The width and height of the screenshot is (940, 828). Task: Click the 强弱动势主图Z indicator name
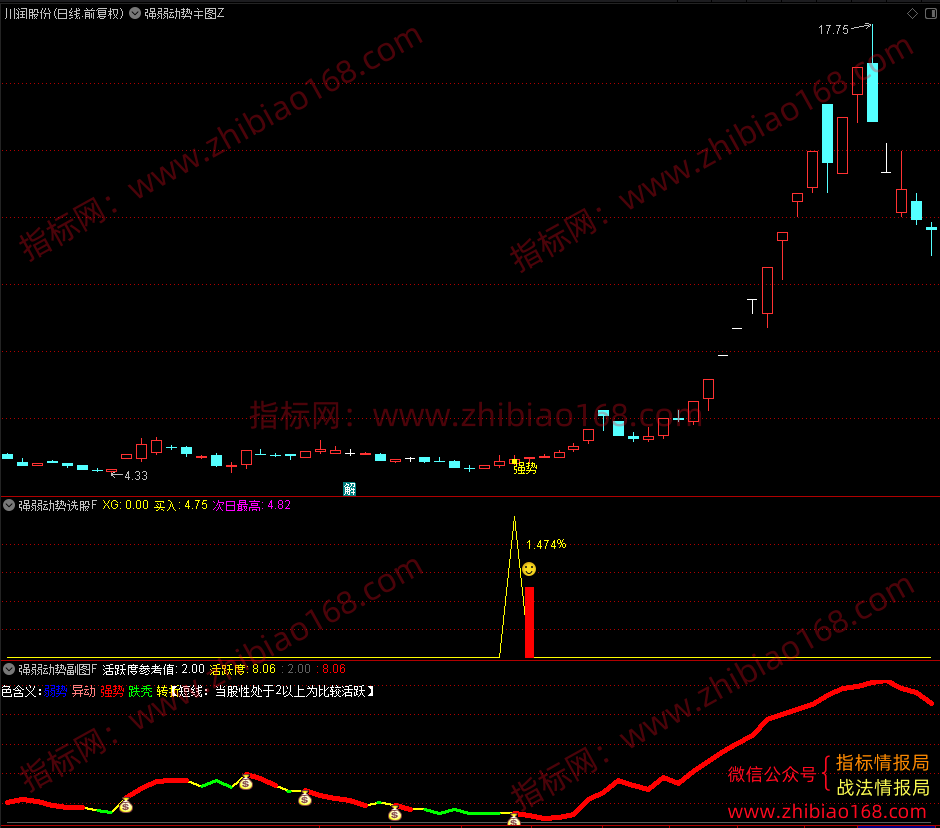point(184,13)
